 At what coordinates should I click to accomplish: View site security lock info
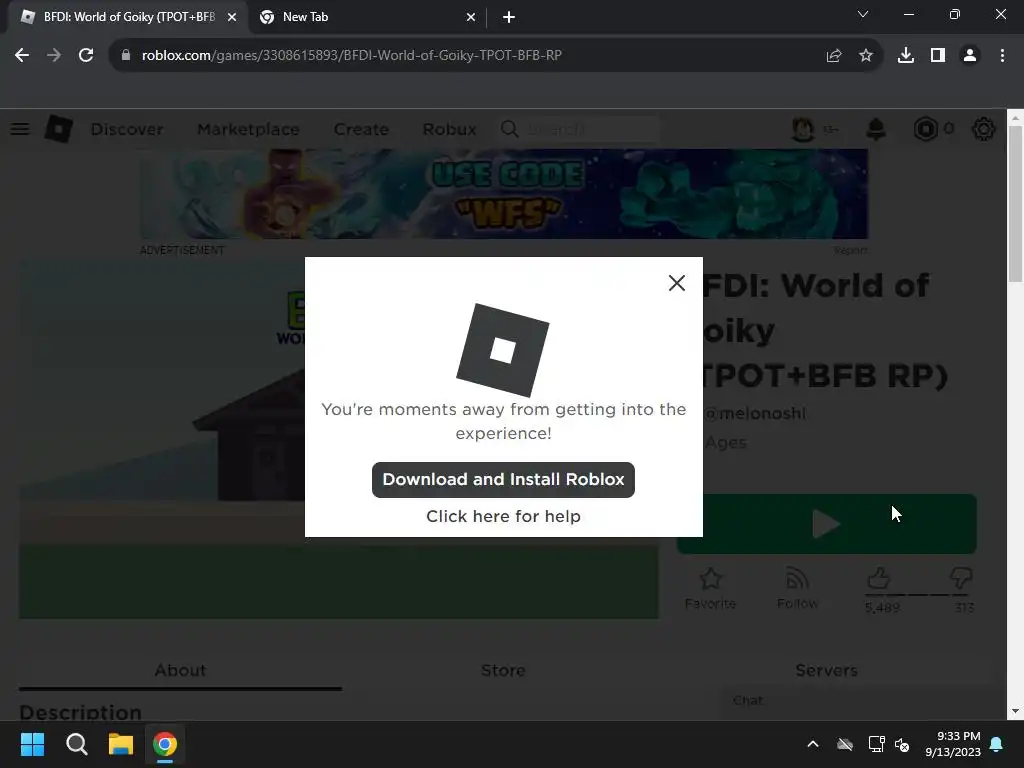pyautogui.click(x=126, y=56)
